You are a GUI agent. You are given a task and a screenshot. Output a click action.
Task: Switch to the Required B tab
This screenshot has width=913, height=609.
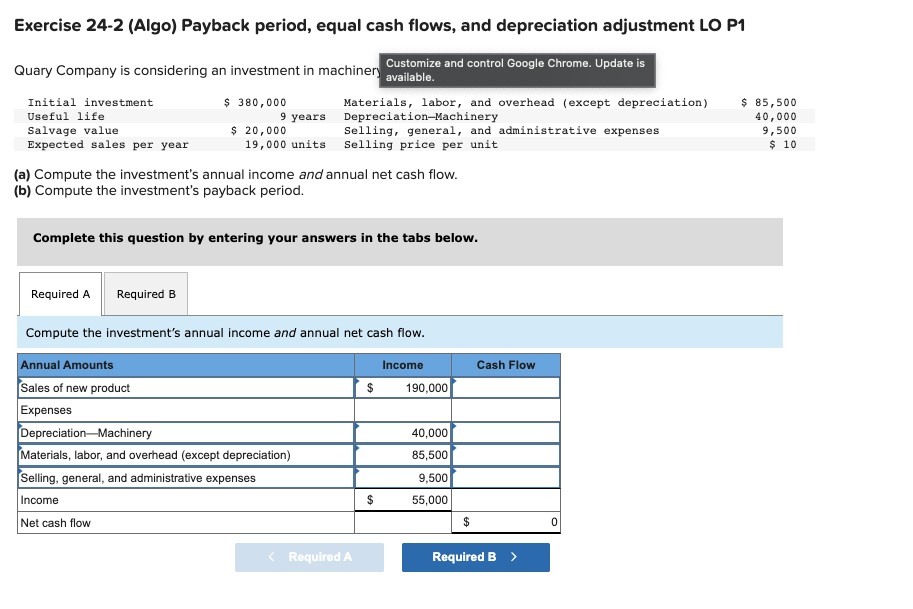click(x=145, y=293)
